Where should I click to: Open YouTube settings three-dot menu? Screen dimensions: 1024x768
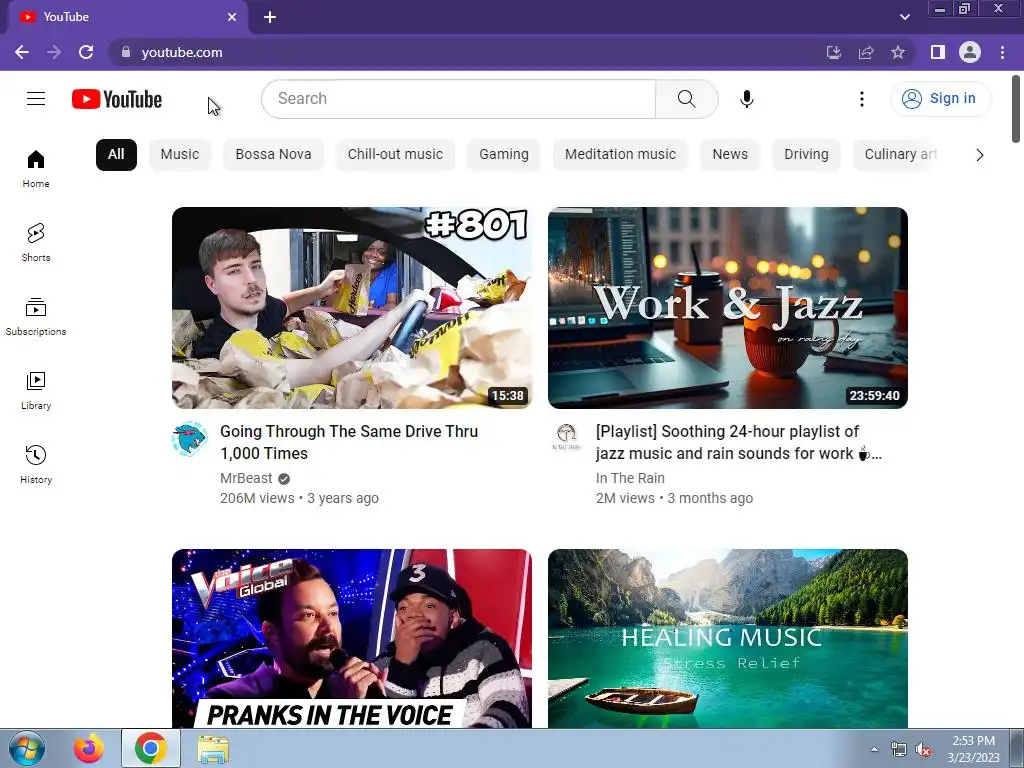click(861, 99)
